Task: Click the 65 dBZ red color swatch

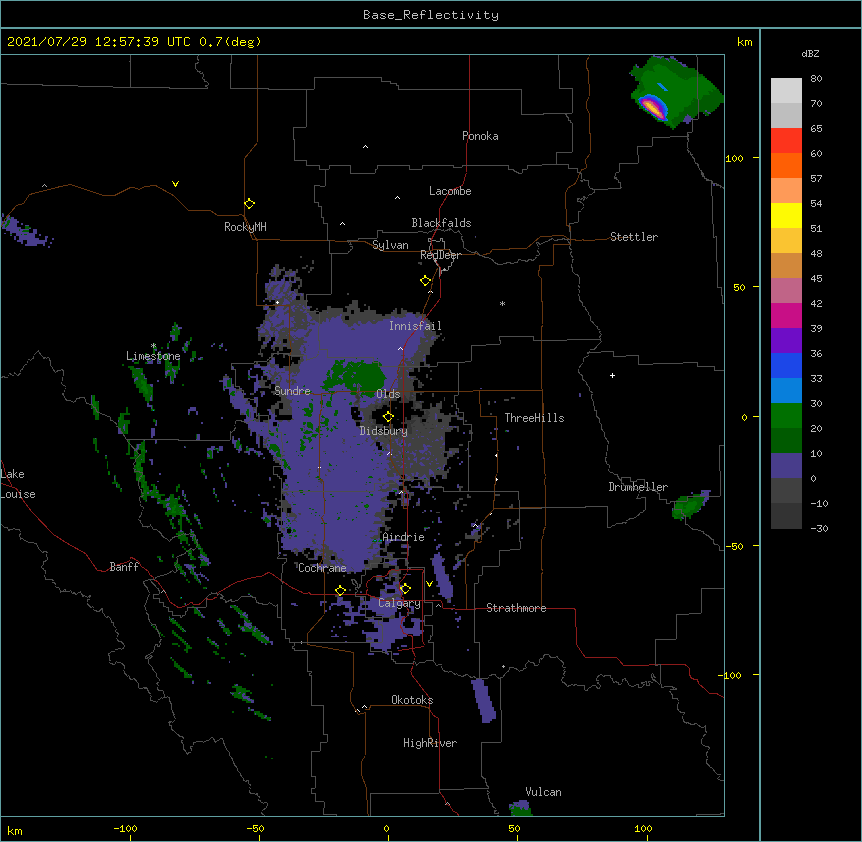Action: click(786, 141)
